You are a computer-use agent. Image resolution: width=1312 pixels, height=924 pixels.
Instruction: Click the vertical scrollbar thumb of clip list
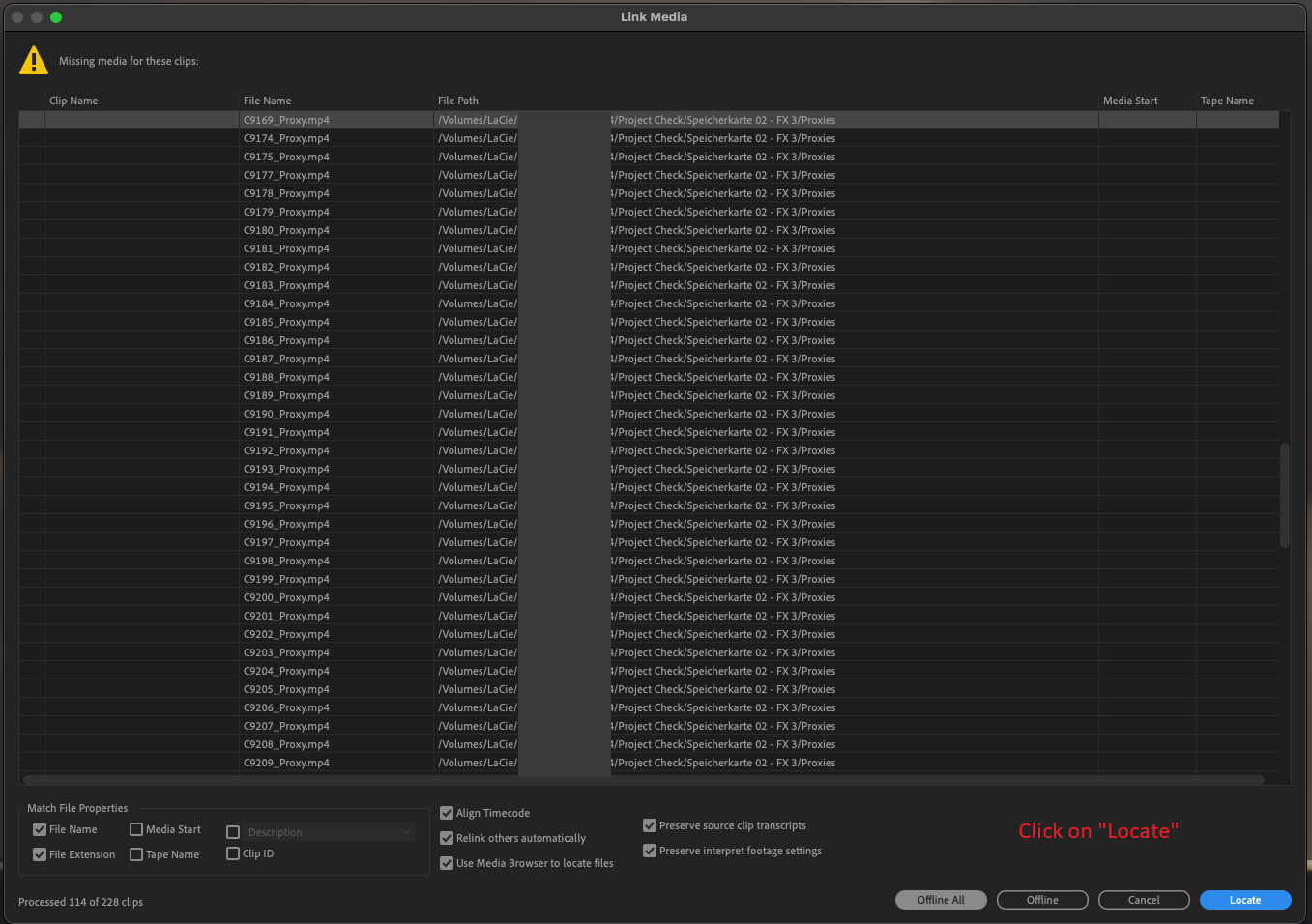coord(1285,495)
